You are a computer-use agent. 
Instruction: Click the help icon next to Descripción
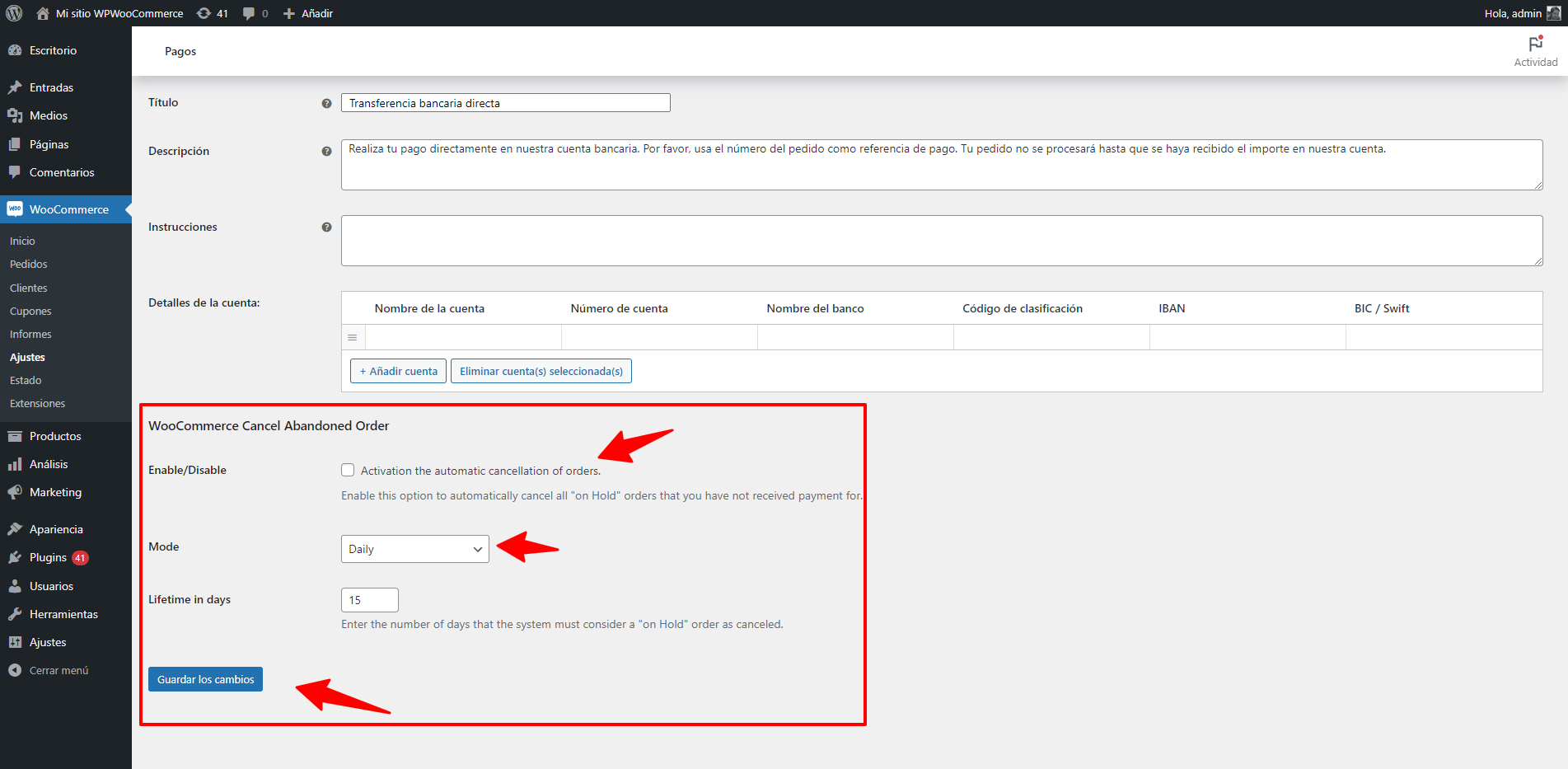click(326, 152)
